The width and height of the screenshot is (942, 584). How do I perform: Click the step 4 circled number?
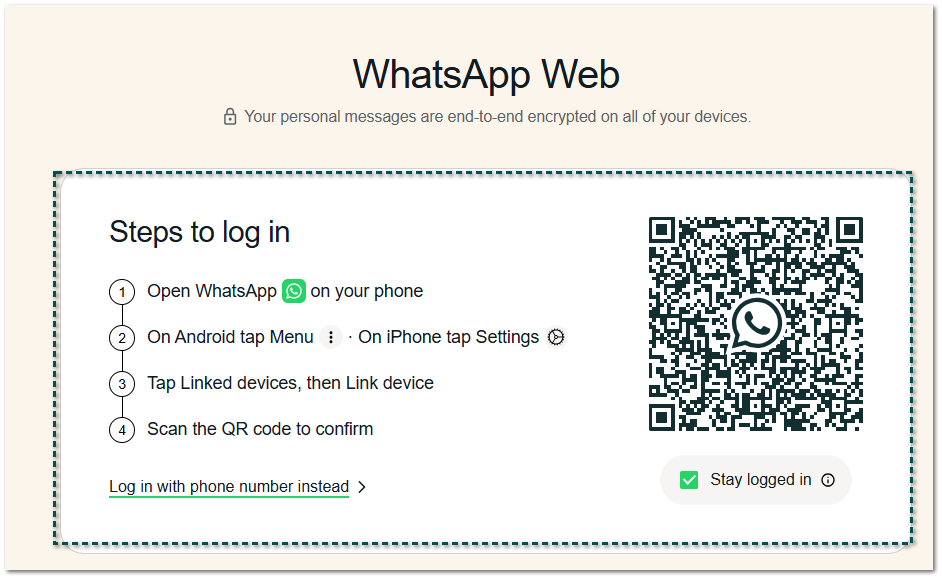tap(122, 430)
